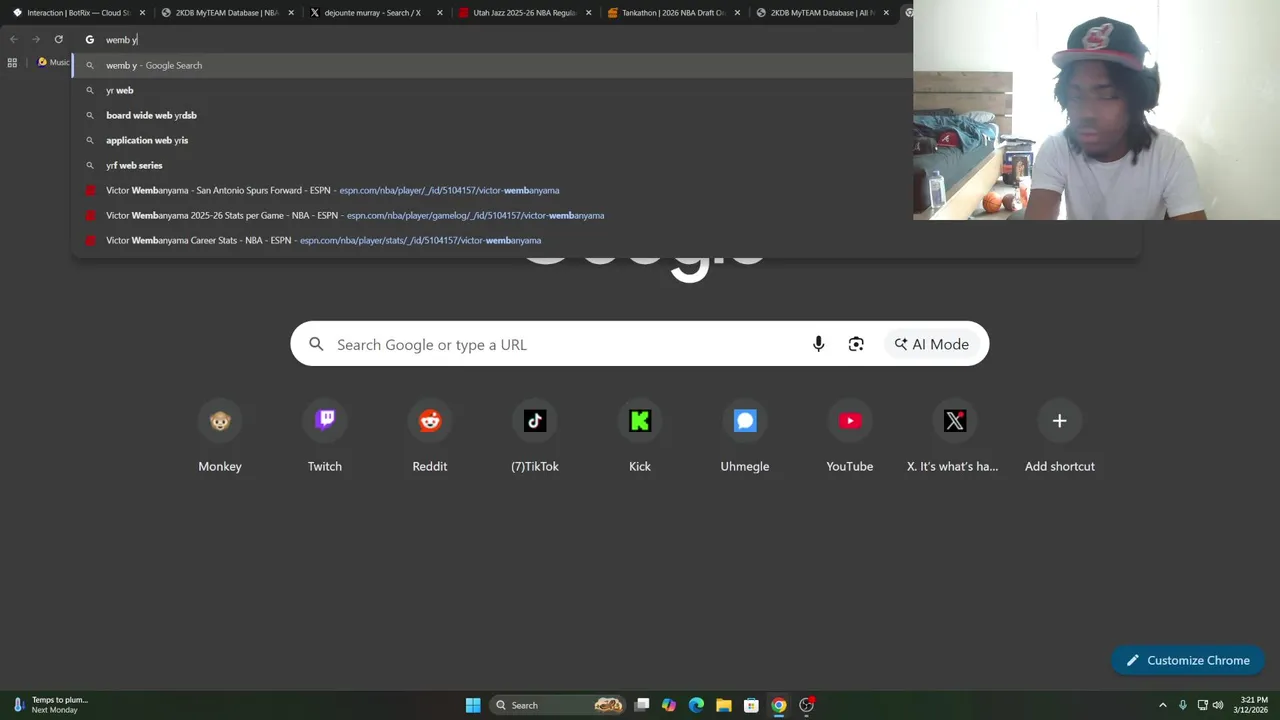Search by image with the Lens icon
The width and height of the screenshot is (1280, 720).
[x=856, y=344]
